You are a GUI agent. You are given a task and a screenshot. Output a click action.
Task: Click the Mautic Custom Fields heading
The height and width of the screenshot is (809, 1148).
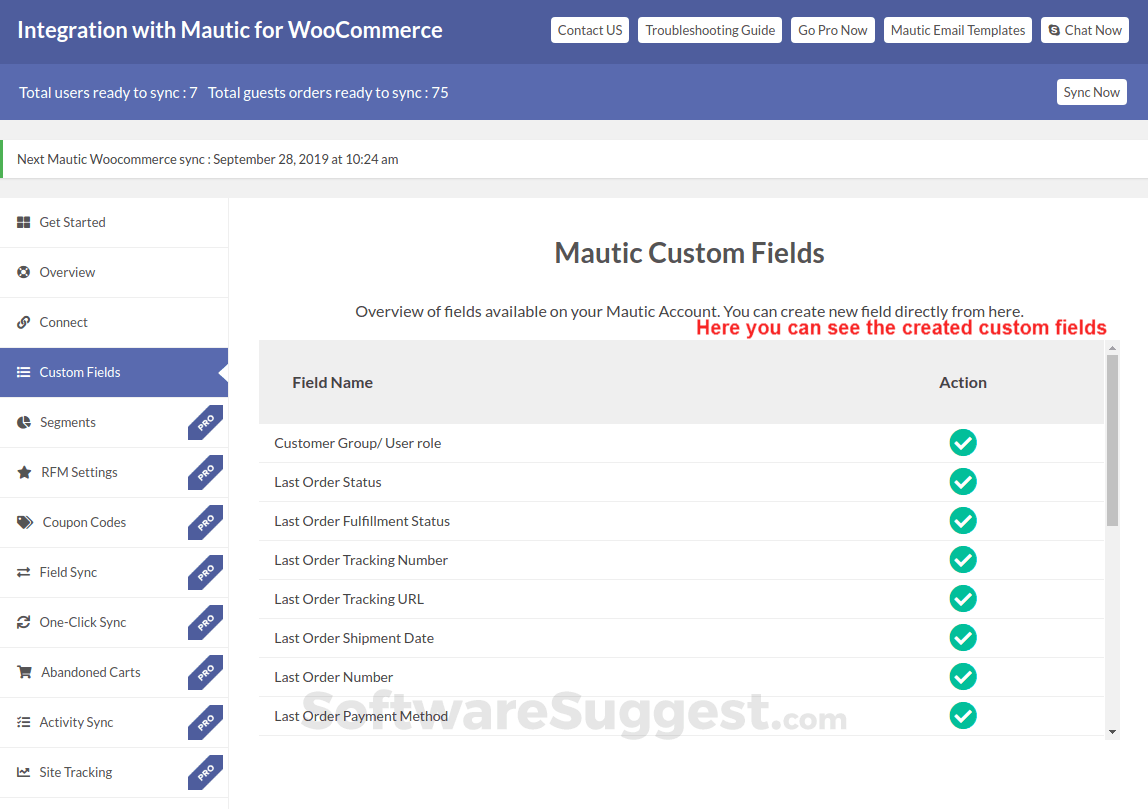click(689, 253)
